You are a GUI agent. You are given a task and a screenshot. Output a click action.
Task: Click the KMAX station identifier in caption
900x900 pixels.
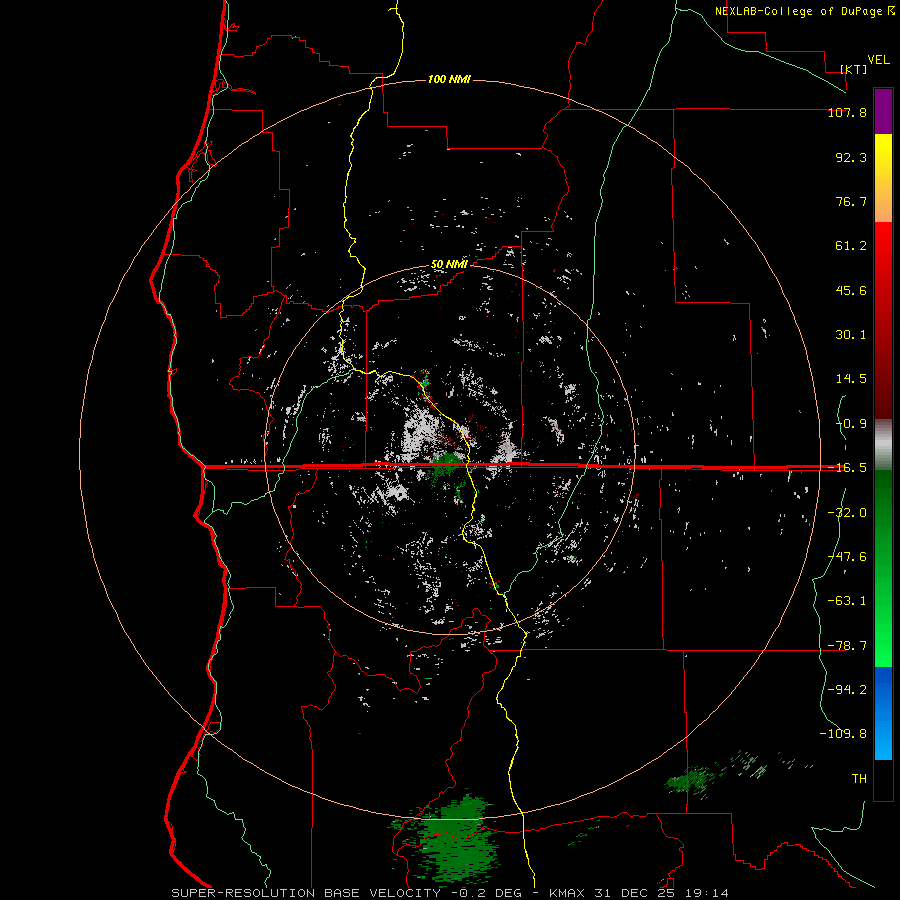pos(568,893)
